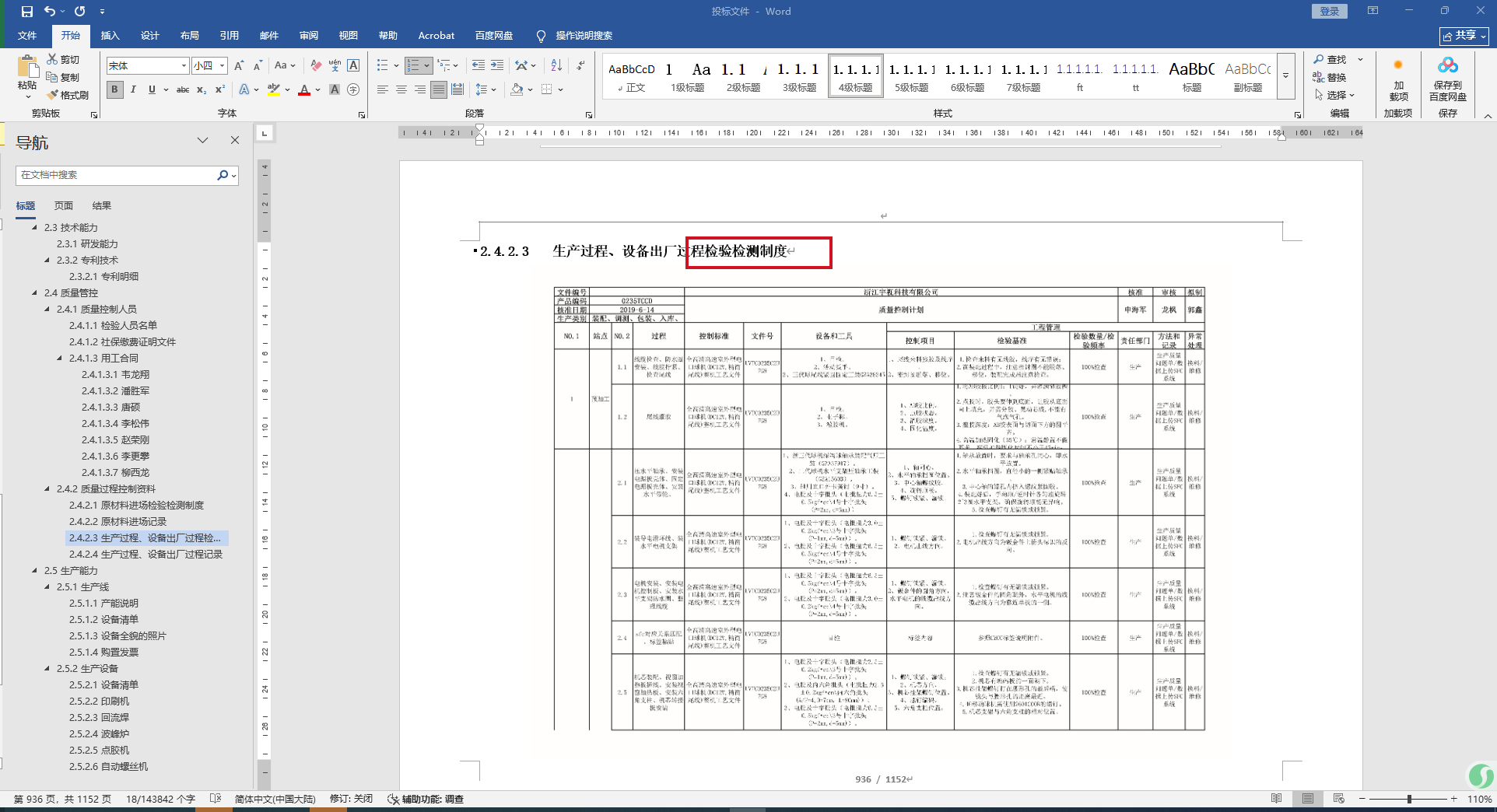Toggle bold formatting
This screenshot has height=812, width=1497.
pyautogui.click(x=114, y=90)
